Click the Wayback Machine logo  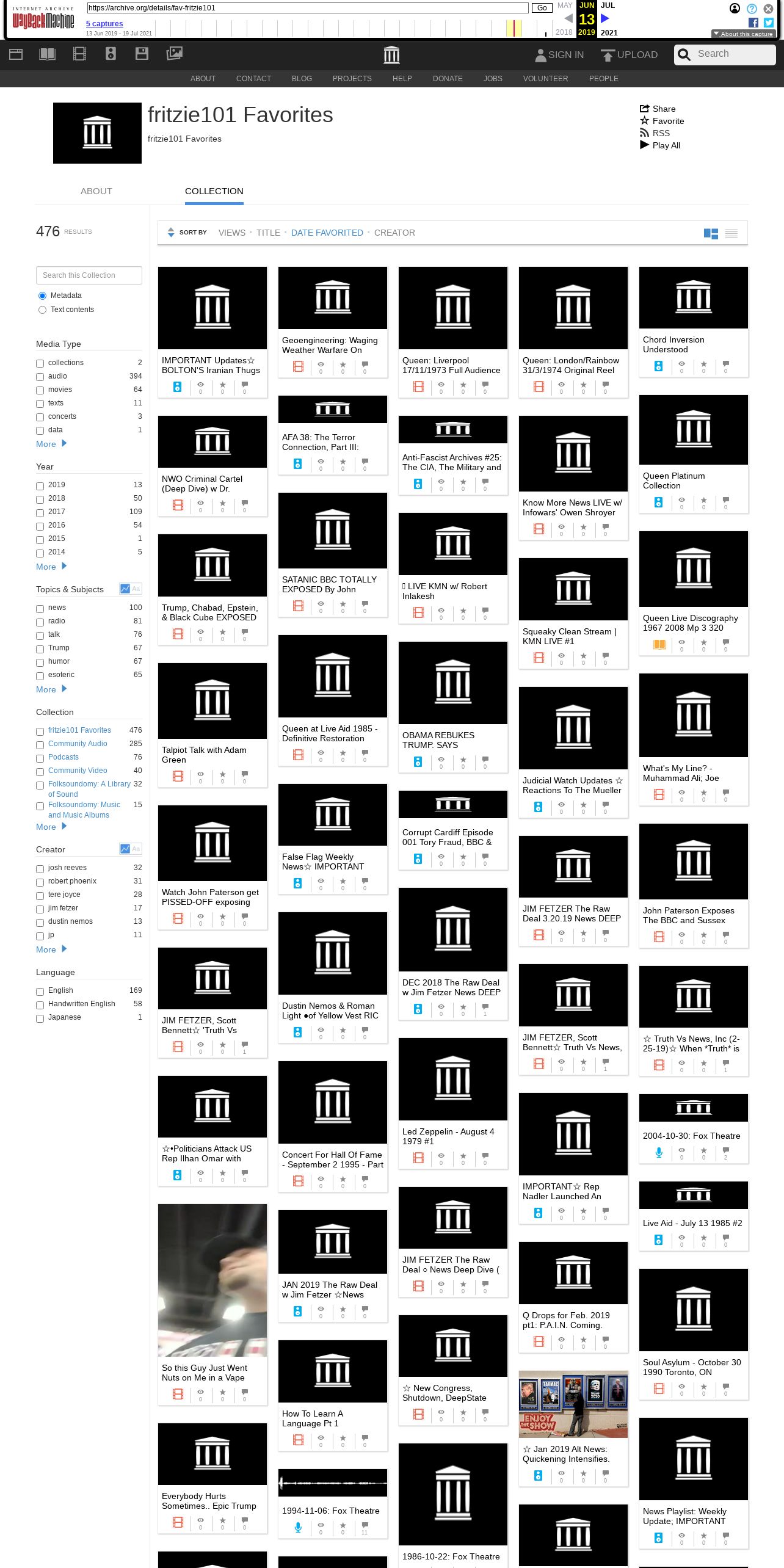pos(43,20)
